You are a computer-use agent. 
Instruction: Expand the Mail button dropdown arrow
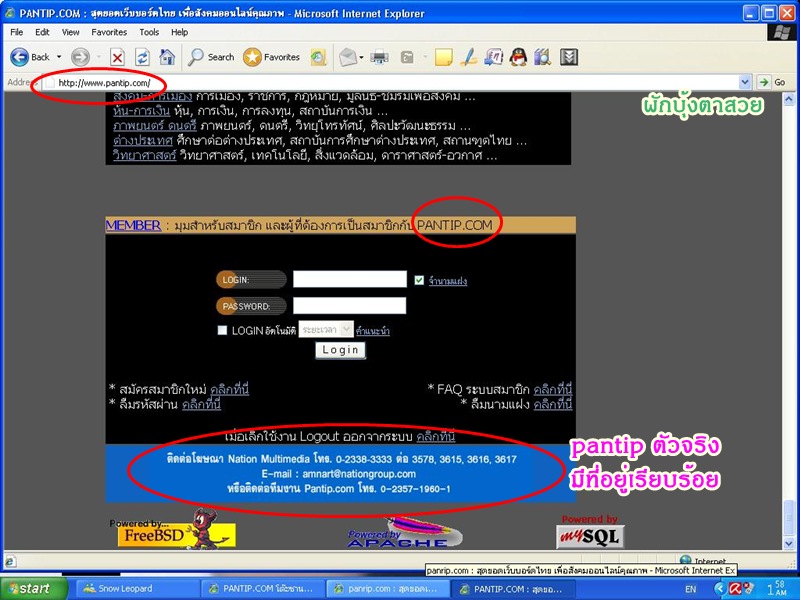[x=361, y=58]
